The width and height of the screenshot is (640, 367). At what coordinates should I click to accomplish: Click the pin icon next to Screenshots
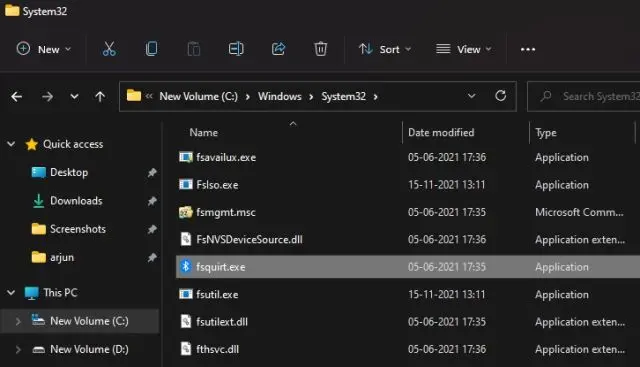[x=152, y=229]
